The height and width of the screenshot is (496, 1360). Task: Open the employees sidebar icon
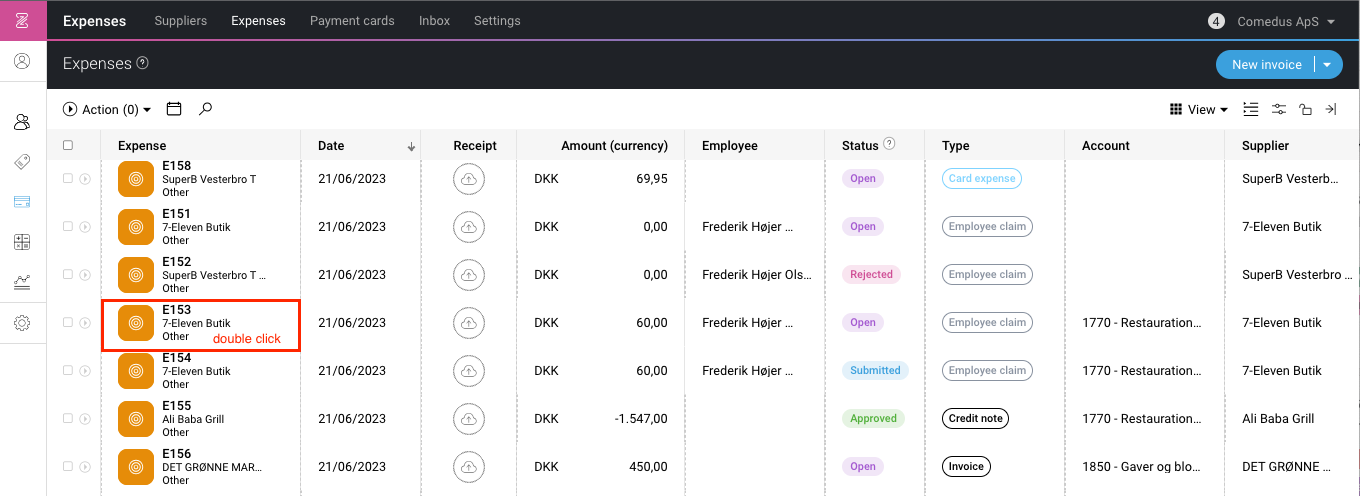(x=22, y=122)
